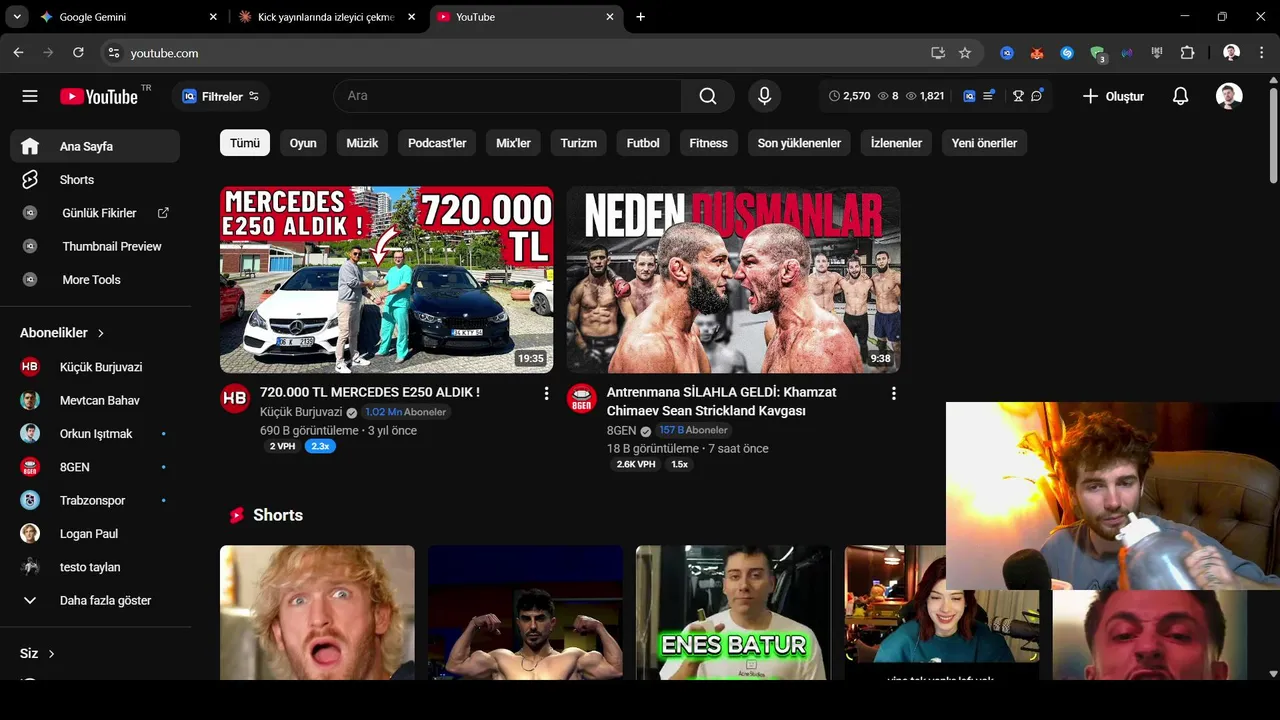Image resolution: width=1280 pixels, height=720 pixels.
Task: Click the install app icon in address bar
Action: coord(938,53)
